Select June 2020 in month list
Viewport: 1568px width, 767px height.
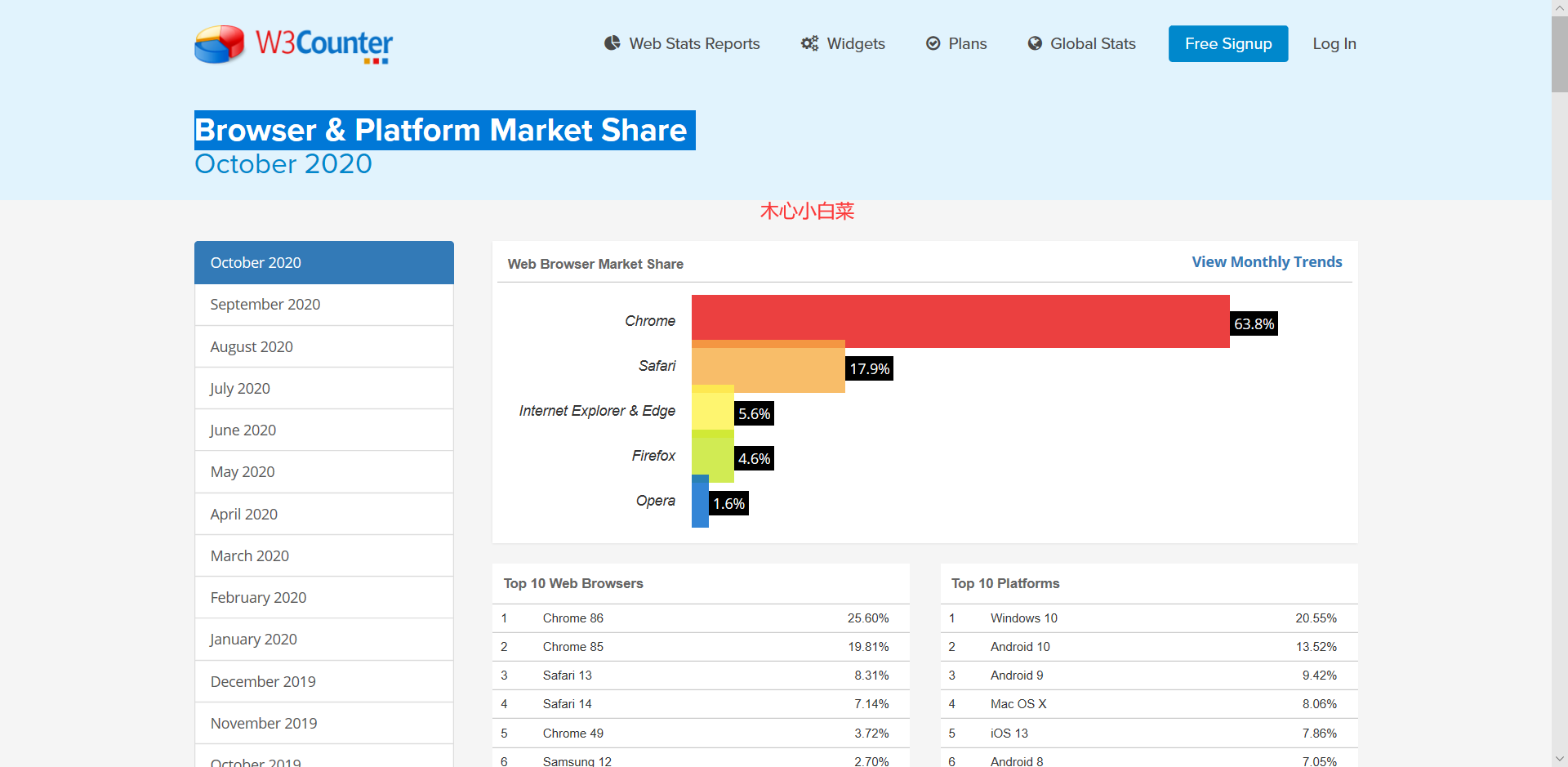click(x=324, y=430)
